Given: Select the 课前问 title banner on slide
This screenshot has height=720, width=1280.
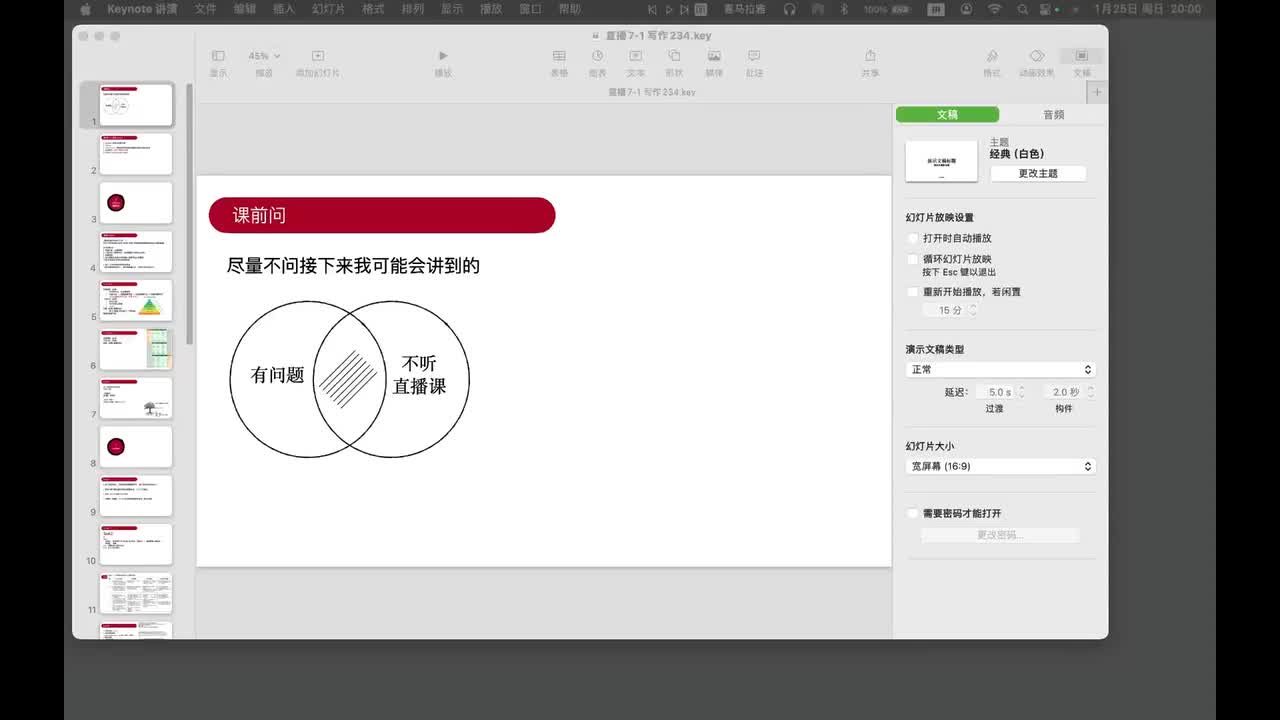Looking at the screenshot, I should tap(381, 215).
